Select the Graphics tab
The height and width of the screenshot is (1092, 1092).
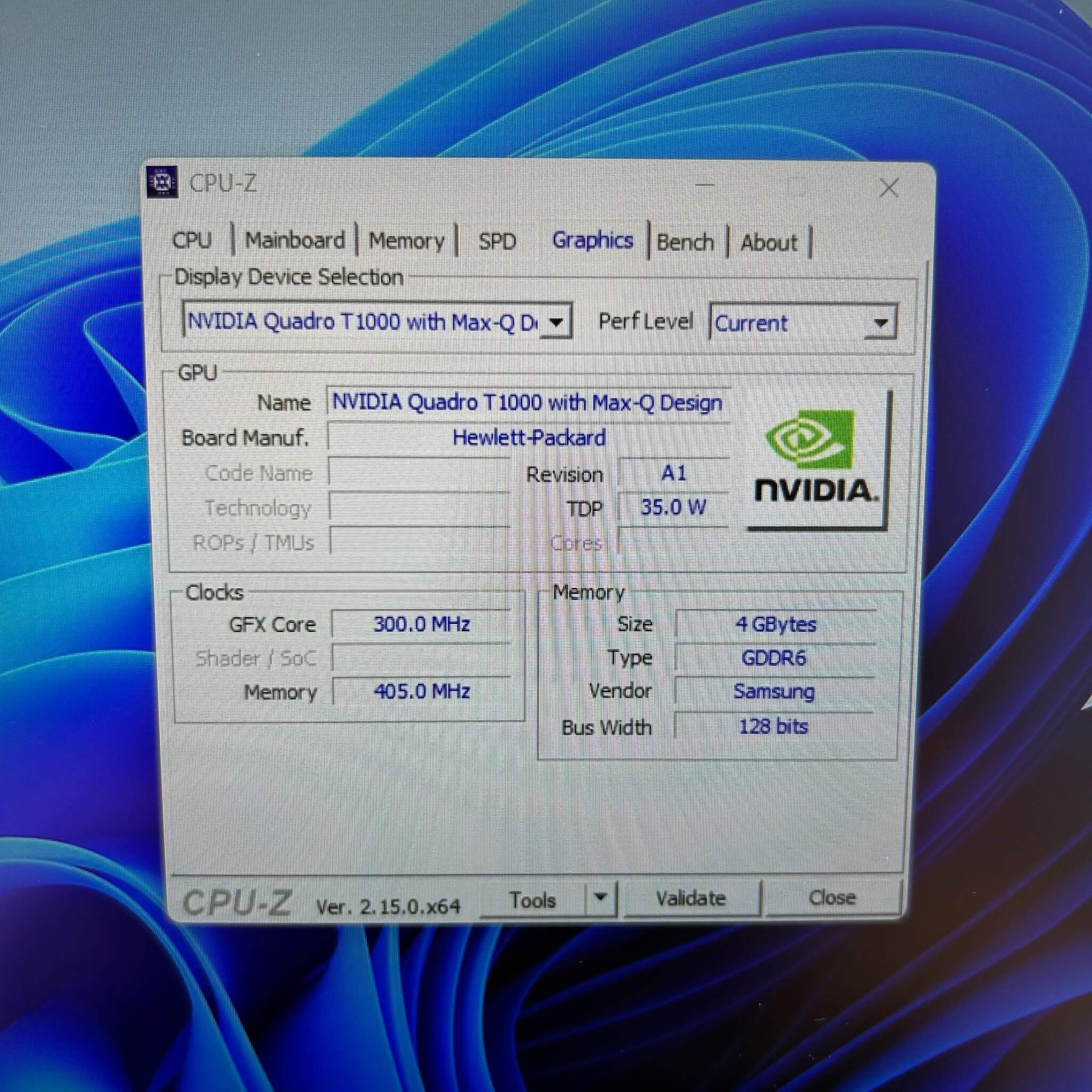click(592, 240)
